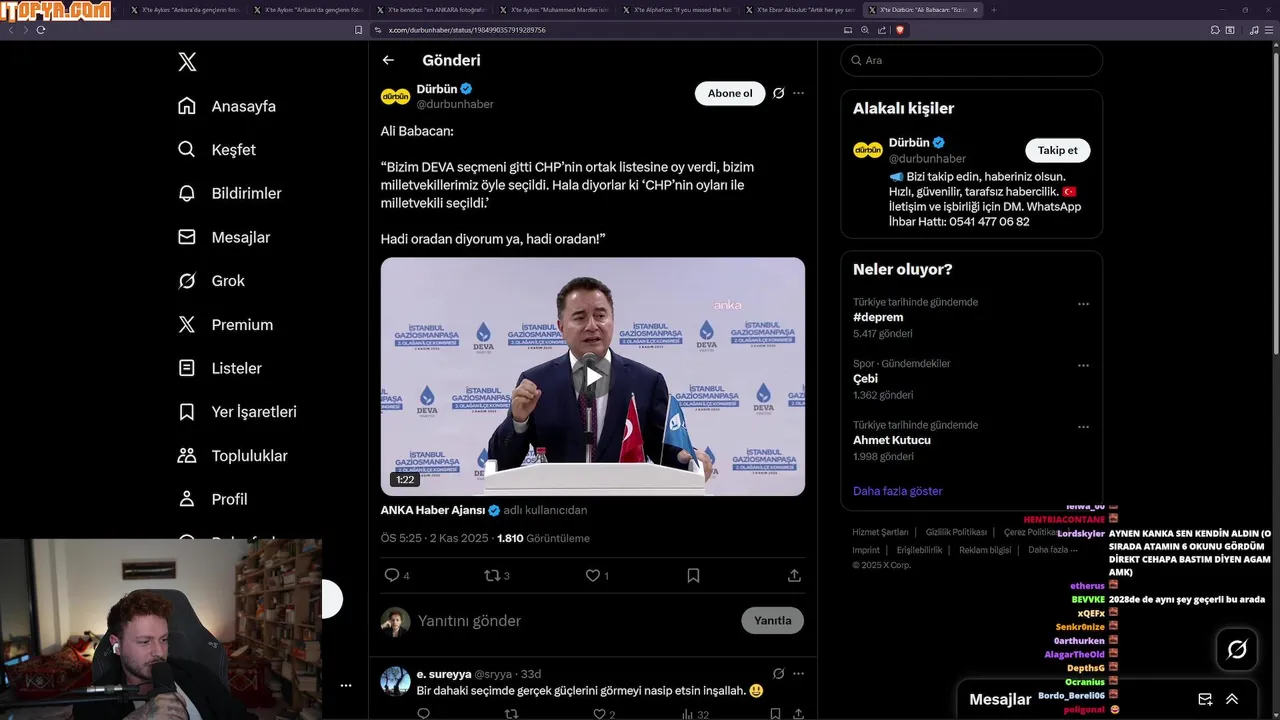Click the Grok icon on e. sureyya's reply
This screenshot has width=1280, height=720.
tap(778, 674)
